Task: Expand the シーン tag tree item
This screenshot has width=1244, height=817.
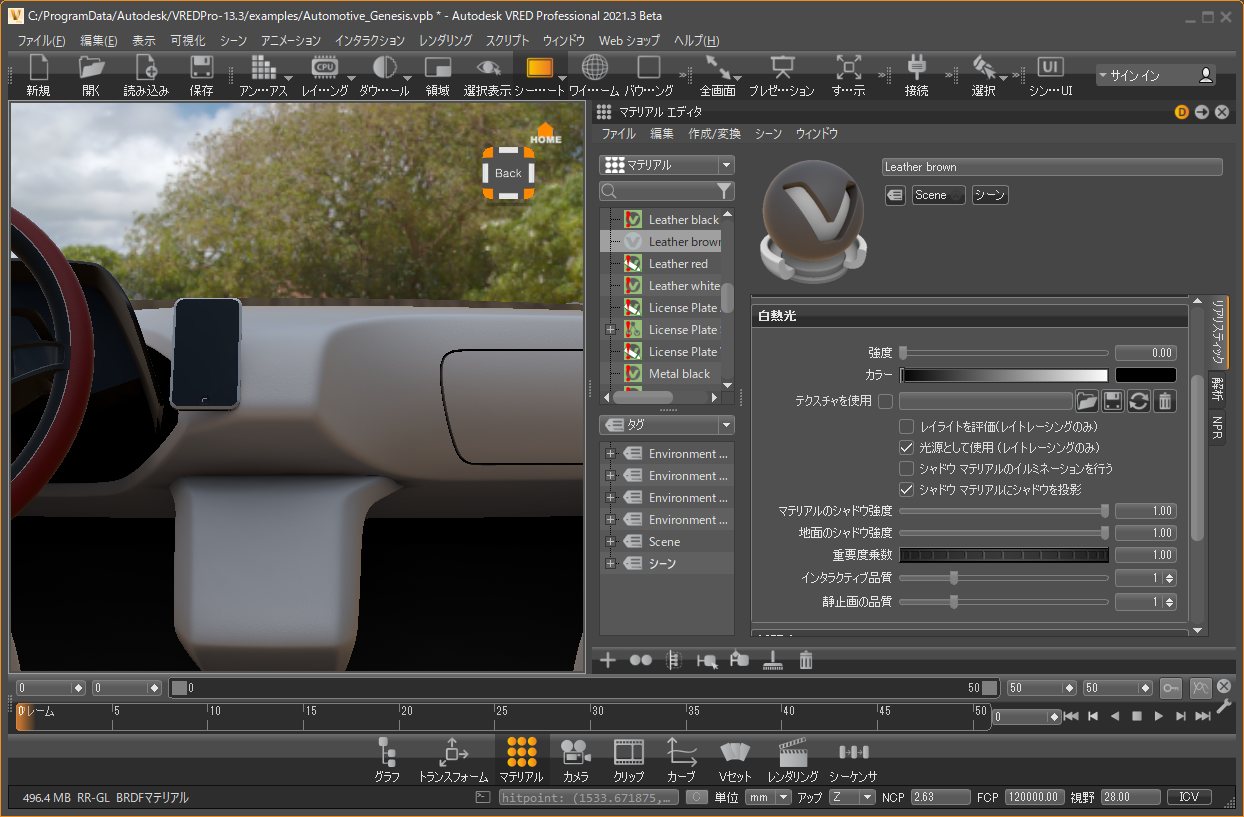Action: pyautogui.click(x=610, y=564)
